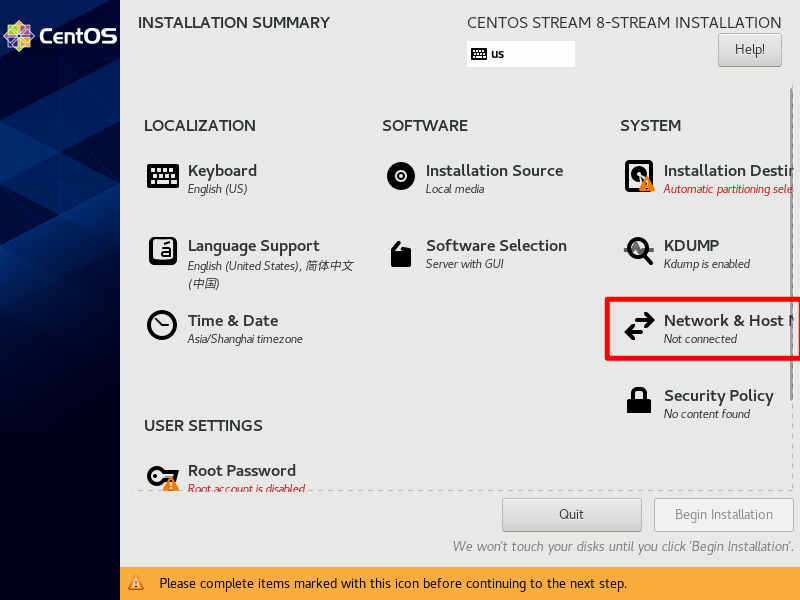This screenshot has height=600, width=800.
Task: Click the Installation Destination disk icon
Action: click(639, 176)
